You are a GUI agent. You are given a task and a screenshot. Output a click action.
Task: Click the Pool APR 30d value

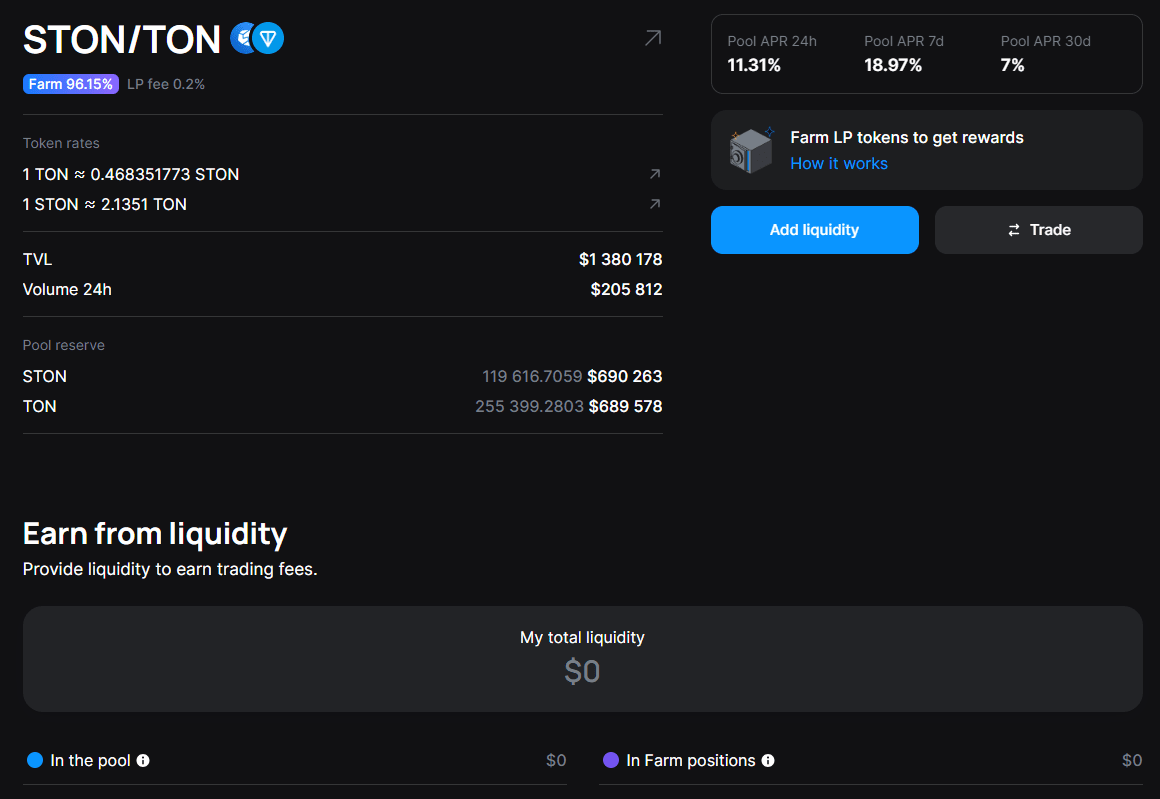point(1012,65)
